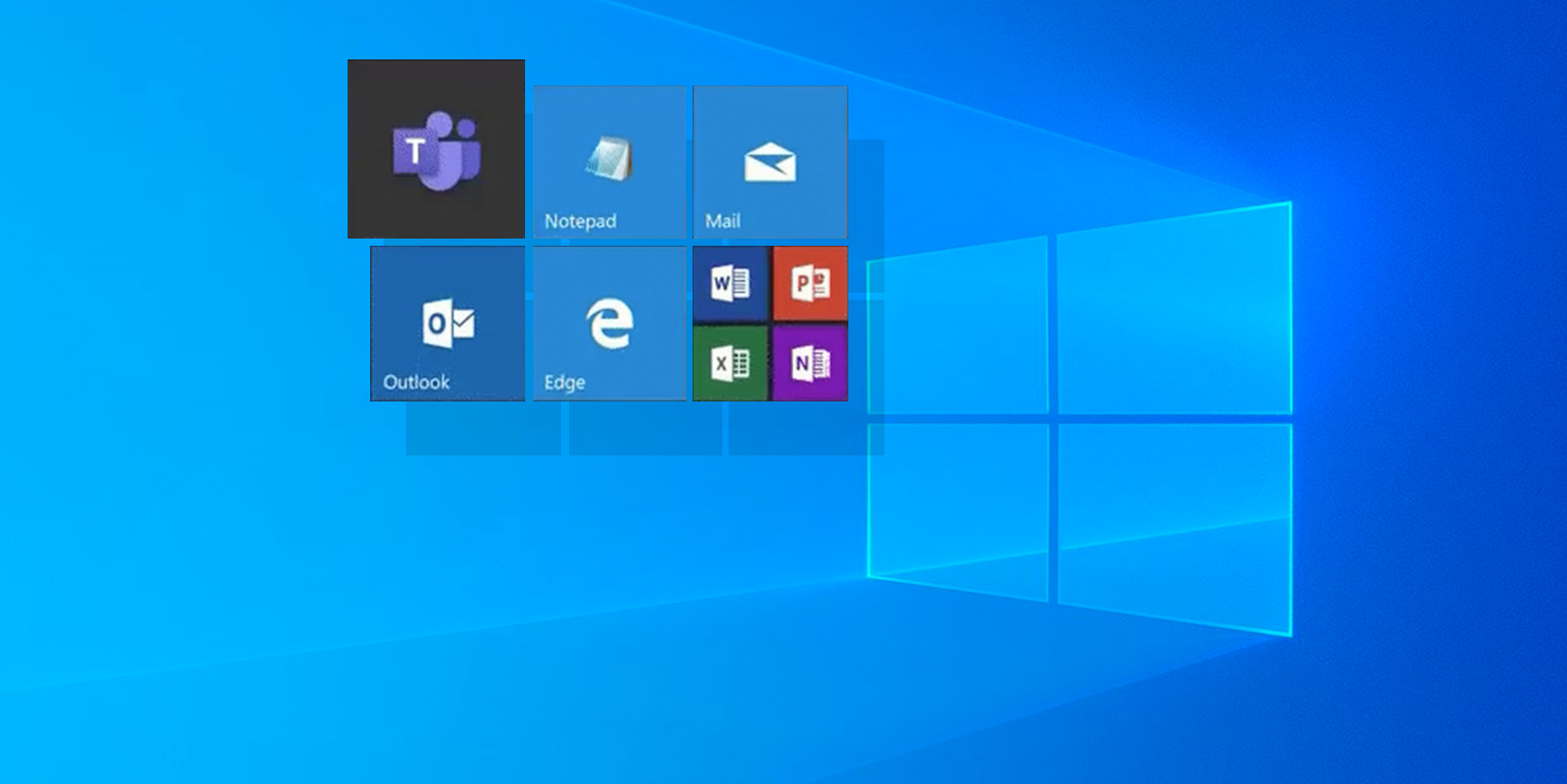Launch the Notepad tile
This screenshot has height=784, width=1567.
610,162
